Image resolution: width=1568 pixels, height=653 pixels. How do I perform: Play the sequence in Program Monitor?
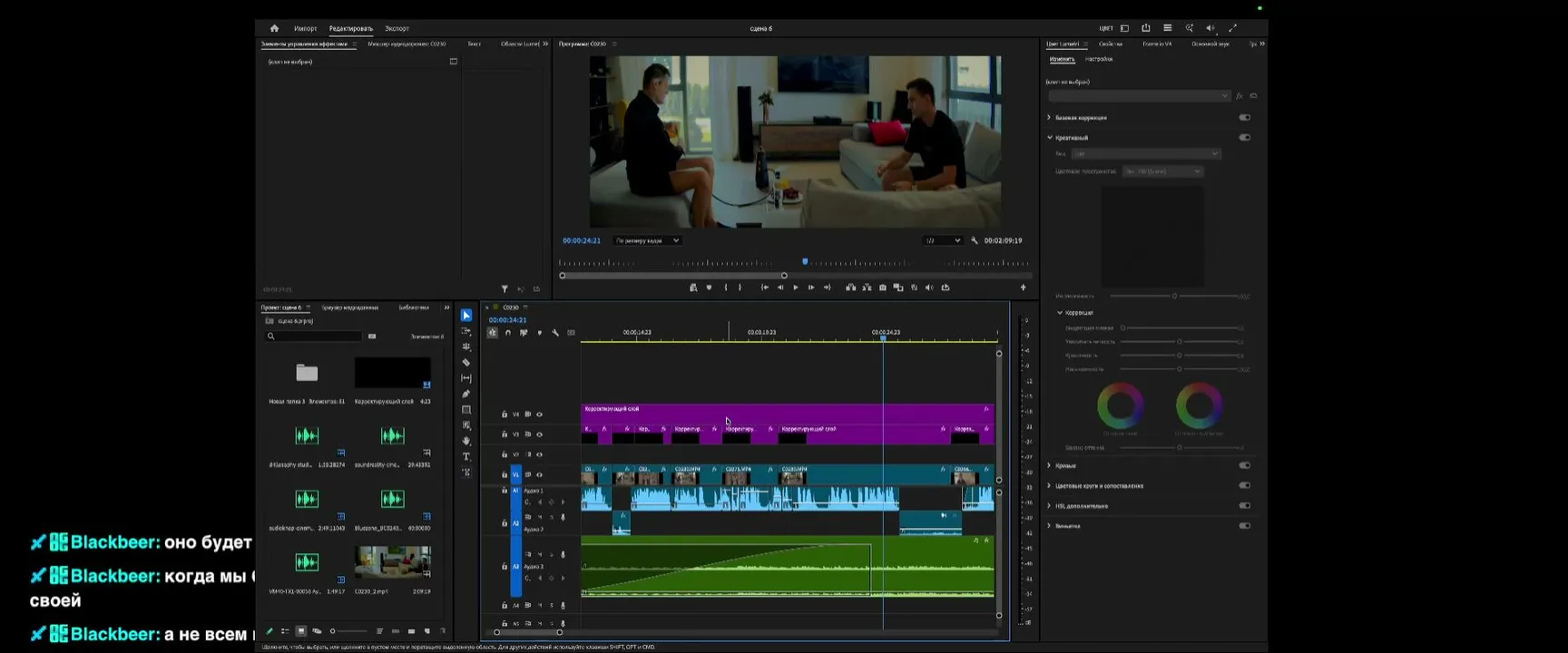(x=796, y=288)
